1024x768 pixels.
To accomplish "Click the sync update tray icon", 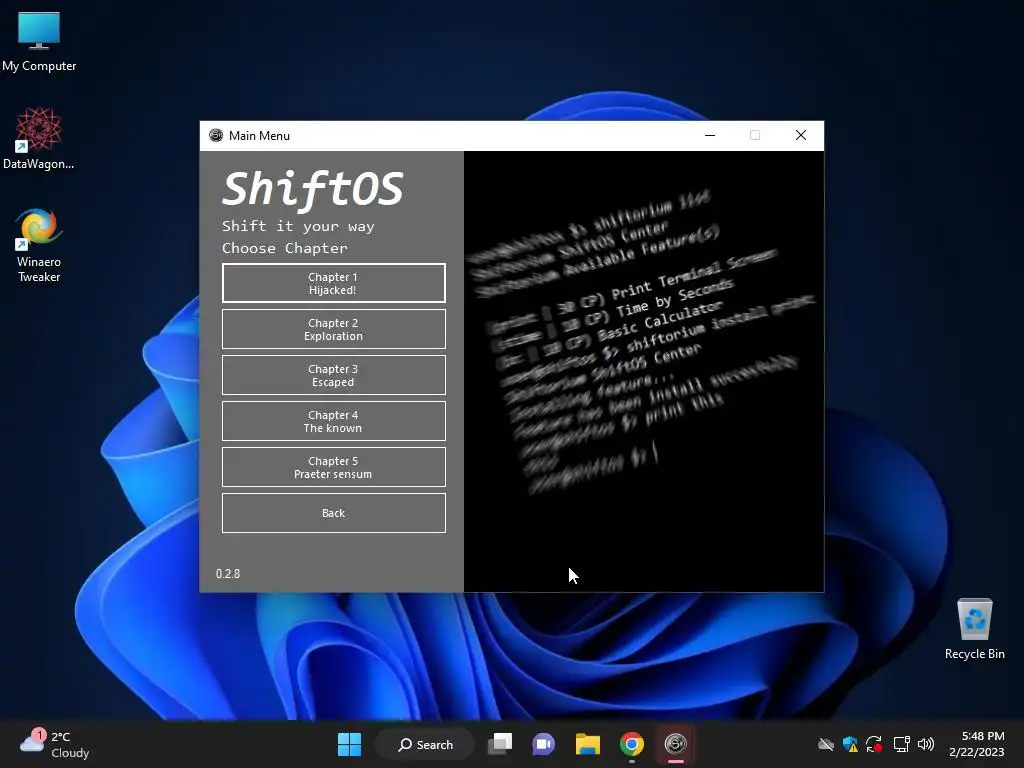I will pyautogui.click(x=874, y=744).
